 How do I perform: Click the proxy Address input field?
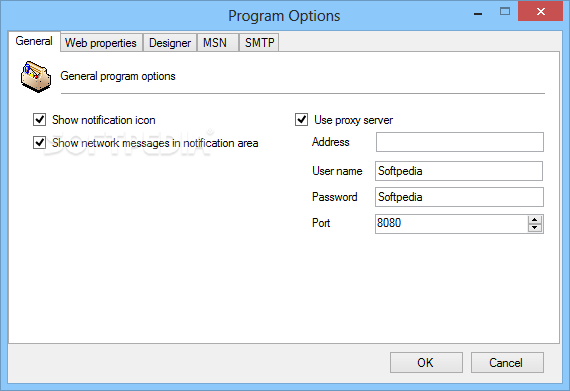point(460,142)
